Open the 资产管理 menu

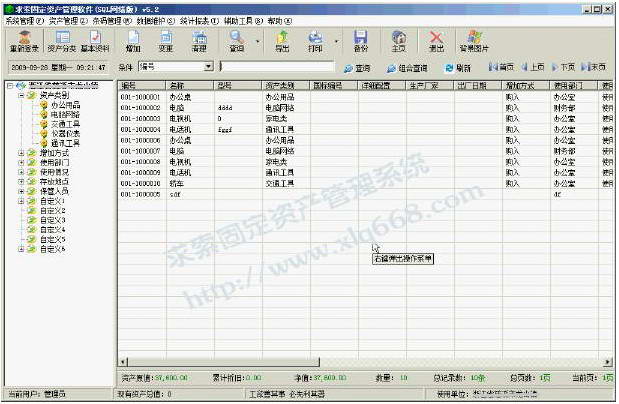[68, 21]
